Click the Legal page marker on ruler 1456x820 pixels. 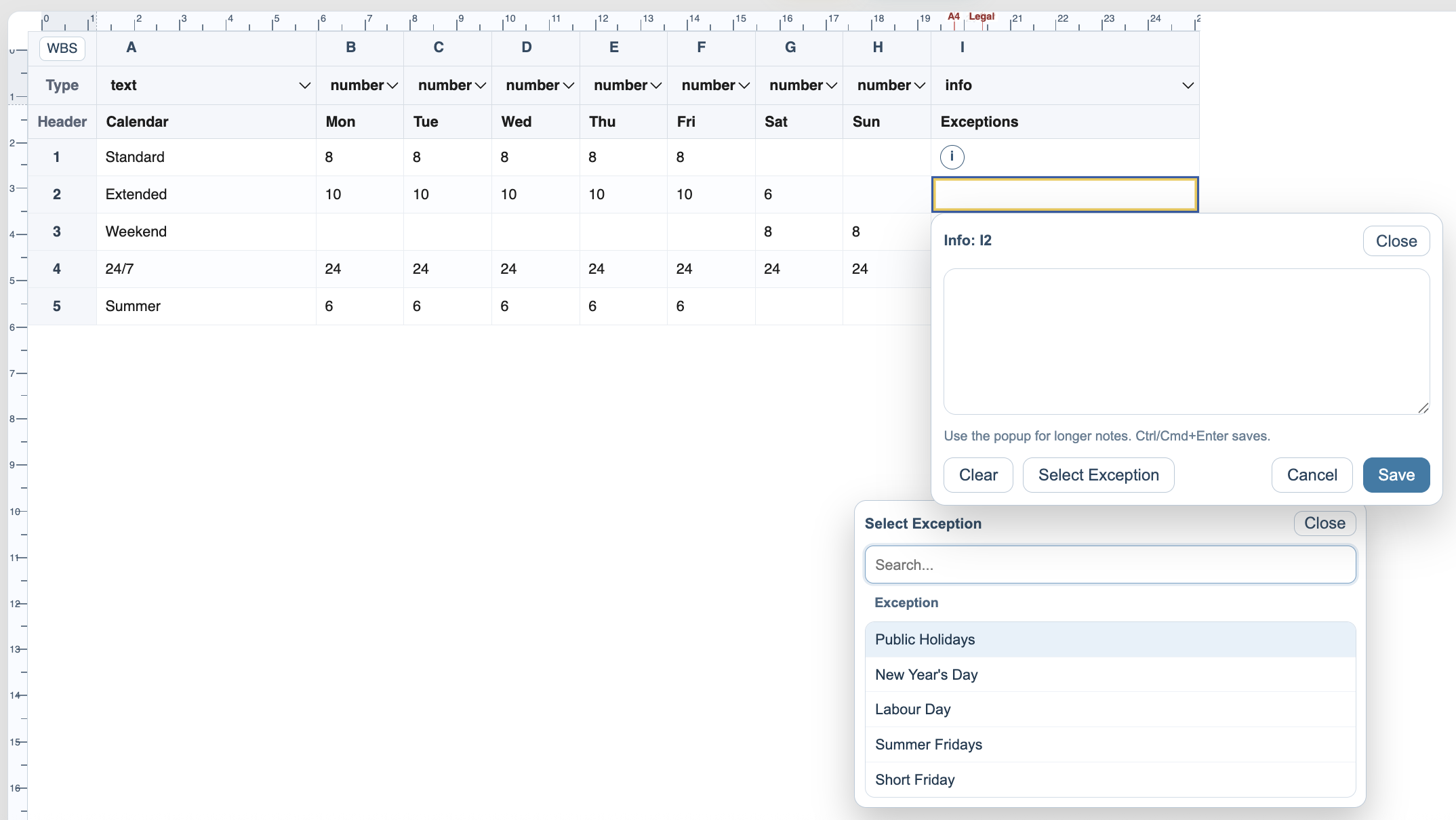(x=982, y=16)
